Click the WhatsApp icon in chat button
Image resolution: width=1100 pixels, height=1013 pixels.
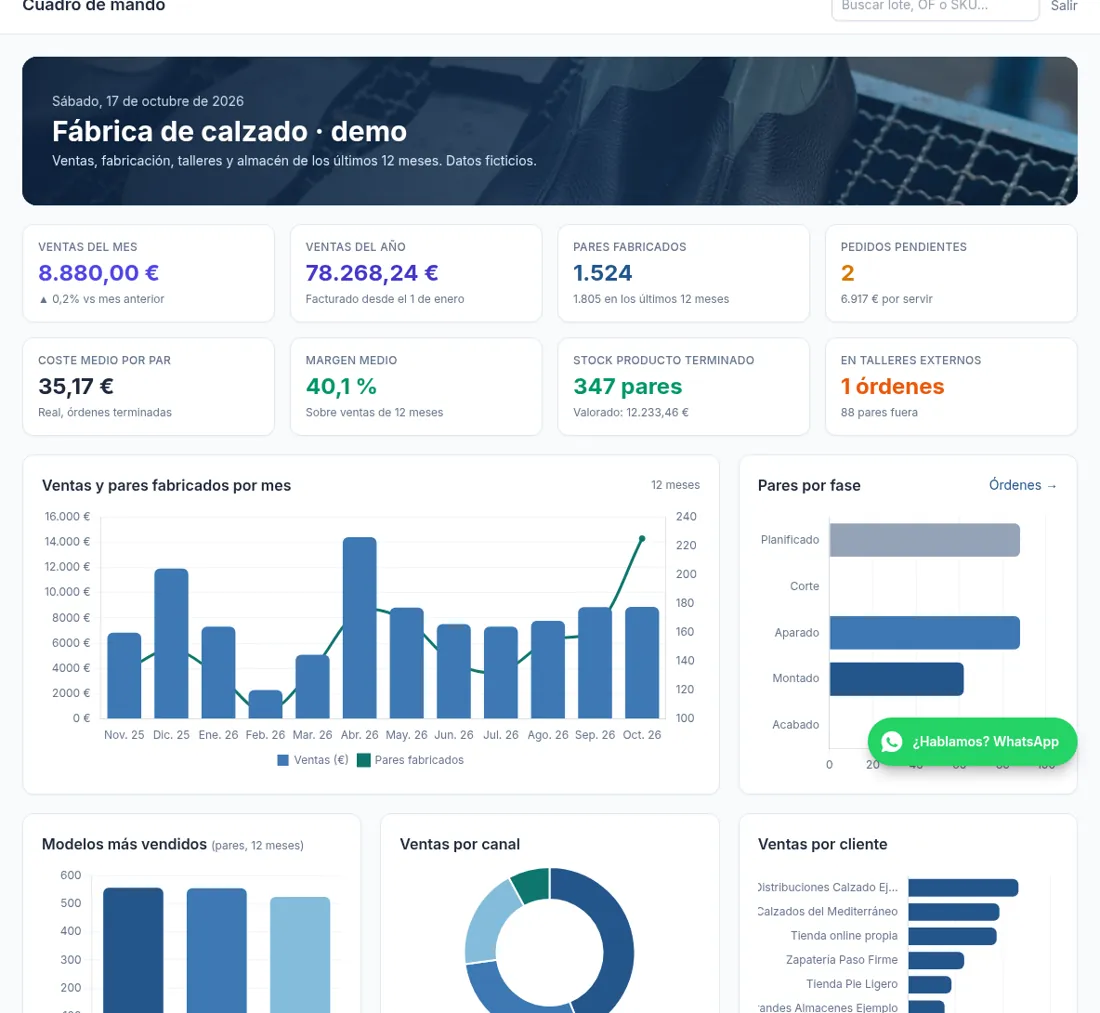(x=891, y=742)
